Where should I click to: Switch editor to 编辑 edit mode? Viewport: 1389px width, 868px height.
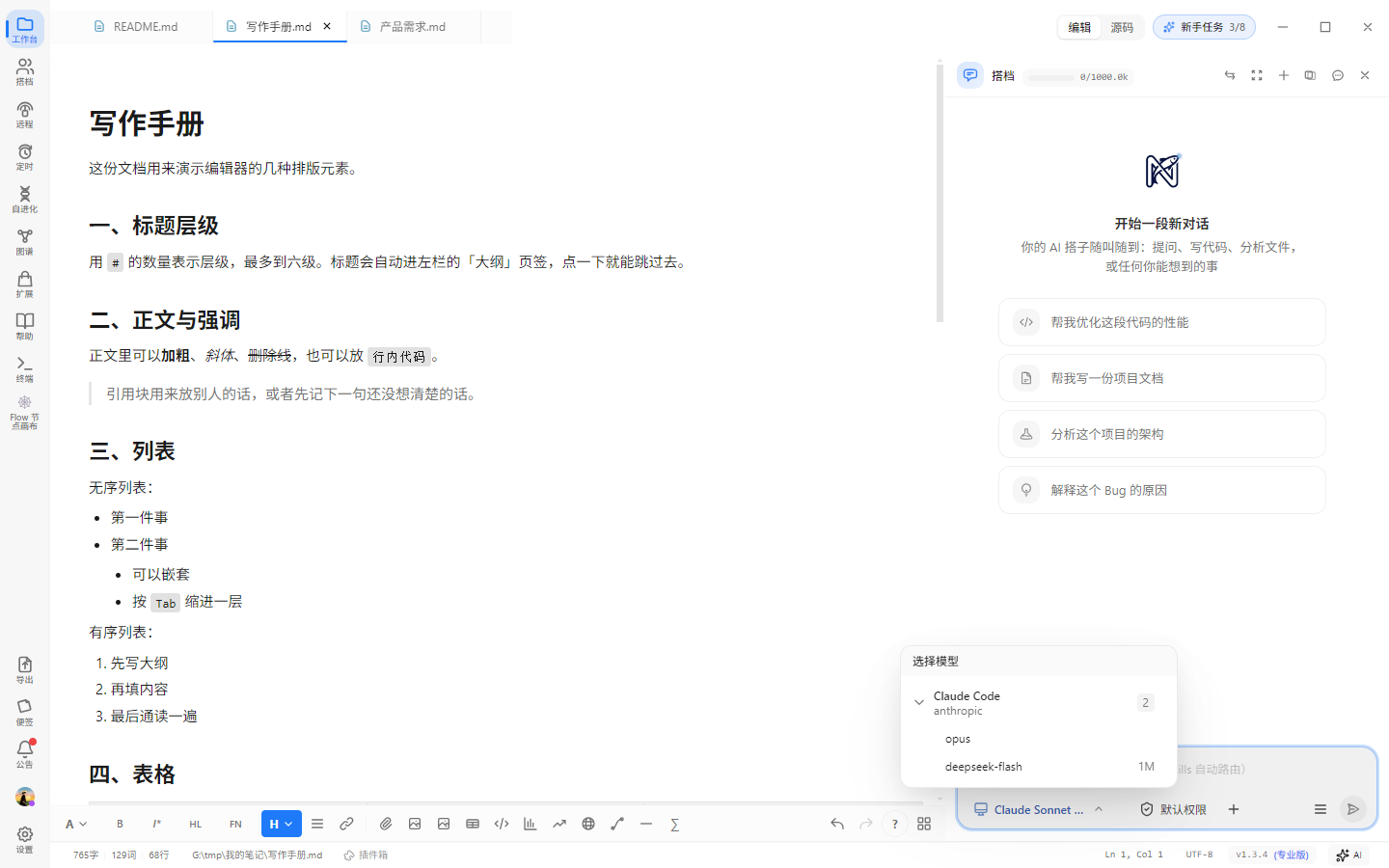pyautogui.click(x=1079, y=27)
